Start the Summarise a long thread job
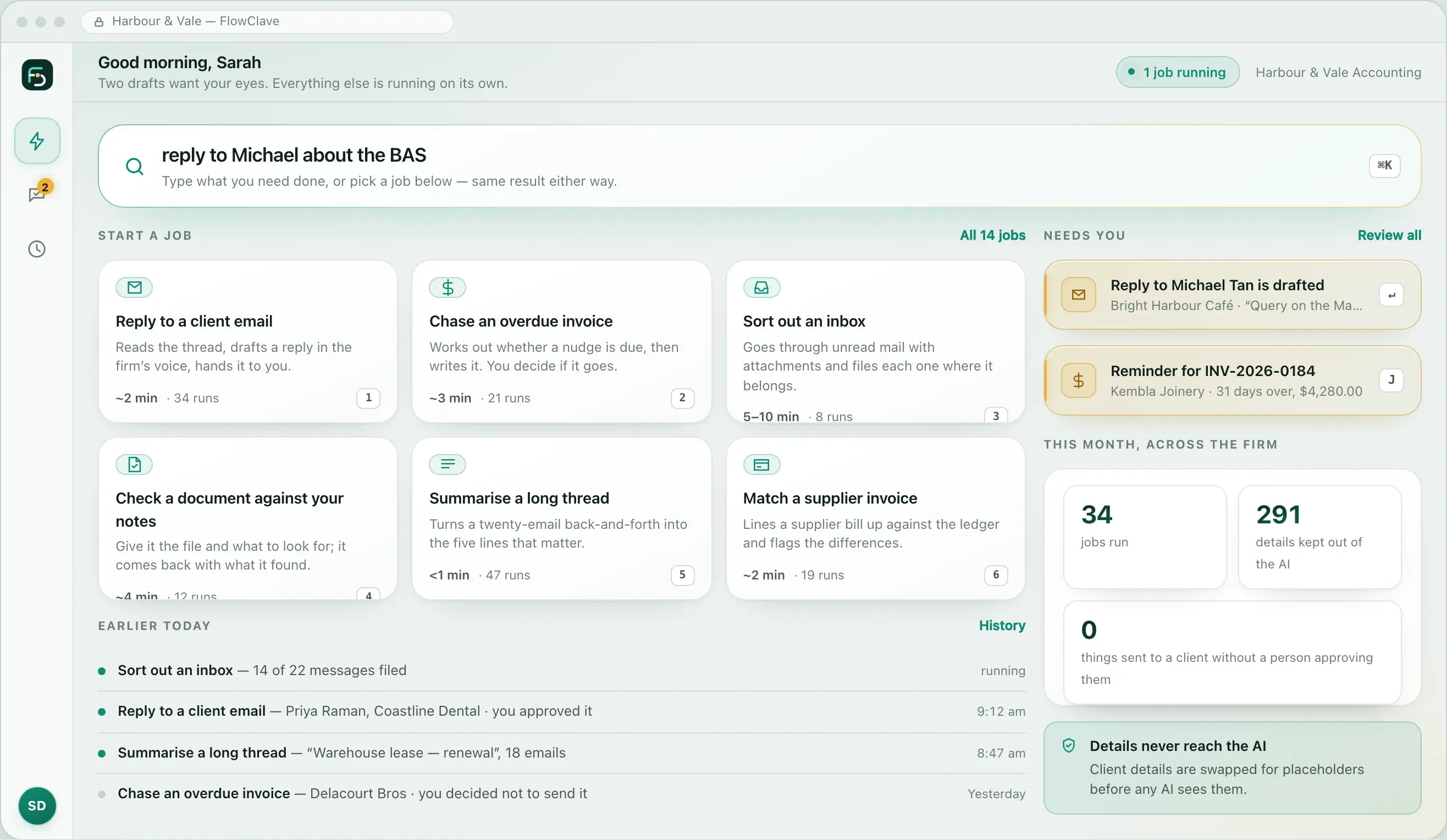This screenshot has width=1447, height=840. click(561, 518)
